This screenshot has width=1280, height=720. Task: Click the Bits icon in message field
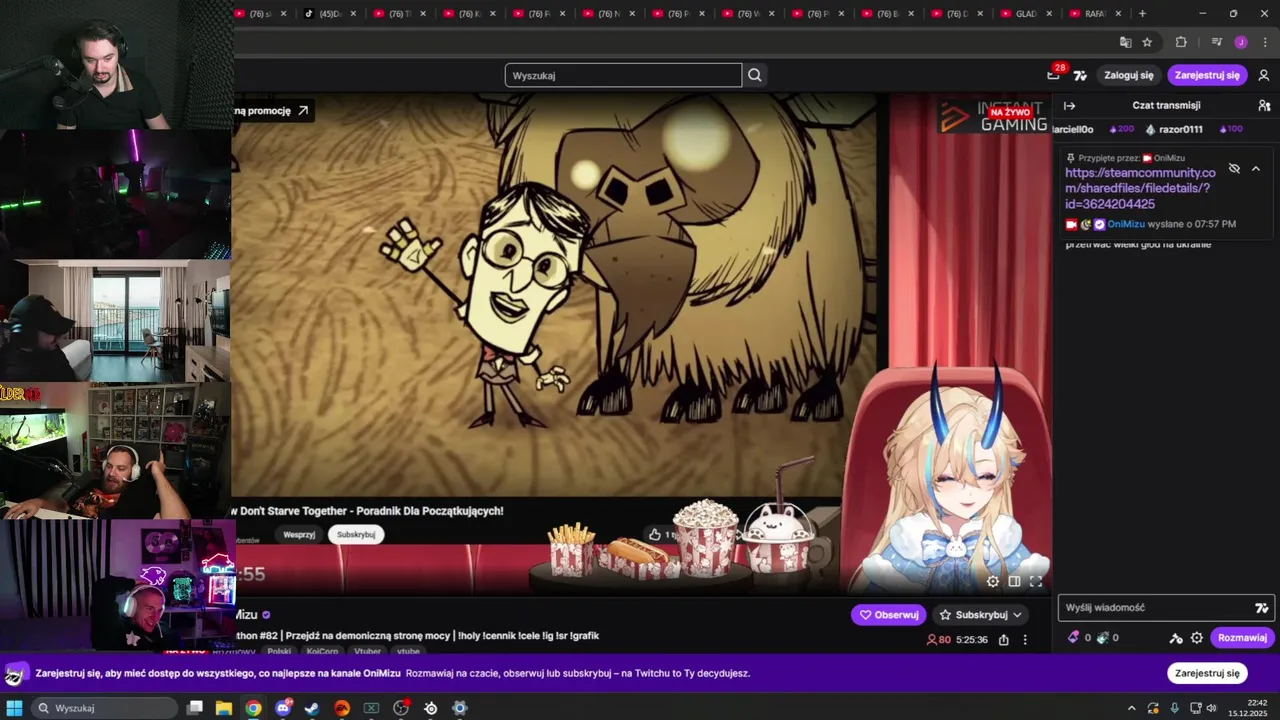(x=1262, y=608)
